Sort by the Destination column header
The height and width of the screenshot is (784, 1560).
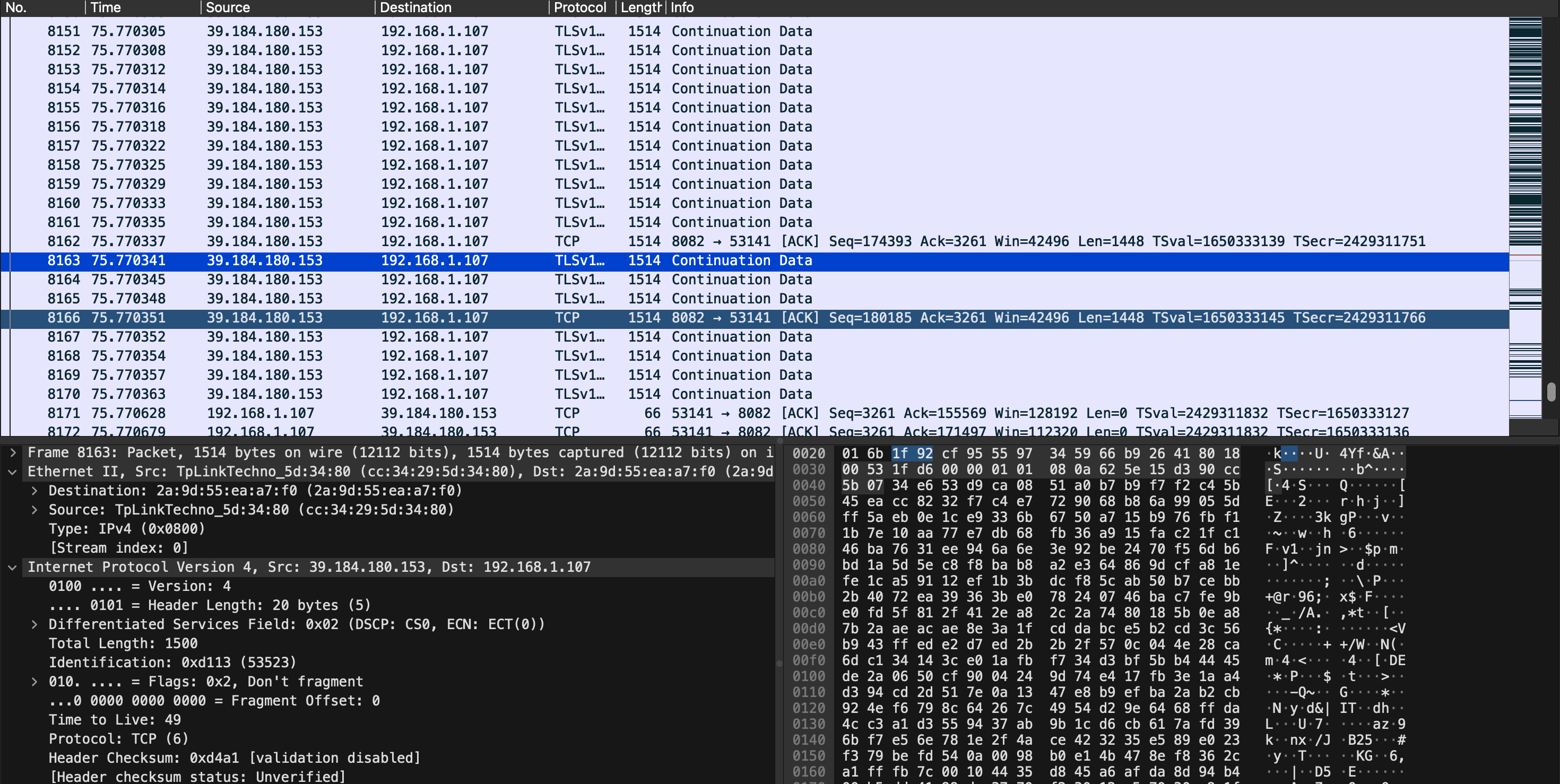pos(462,8)
